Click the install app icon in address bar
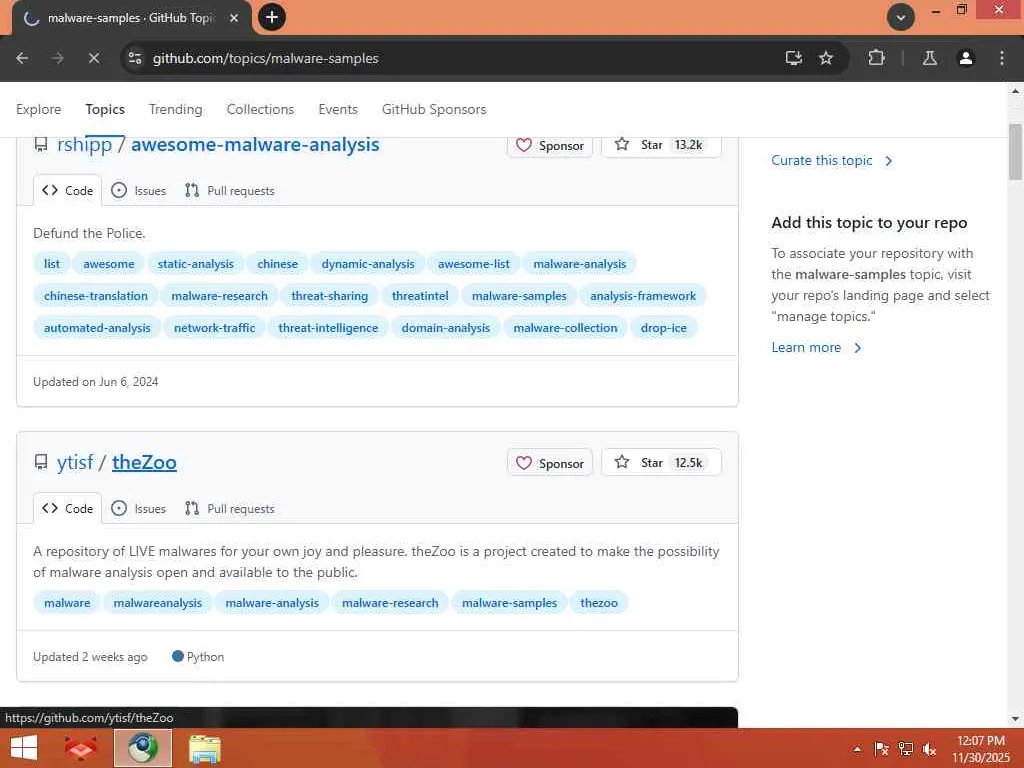This screenshot has height=768, width=1024. point(793,58)
